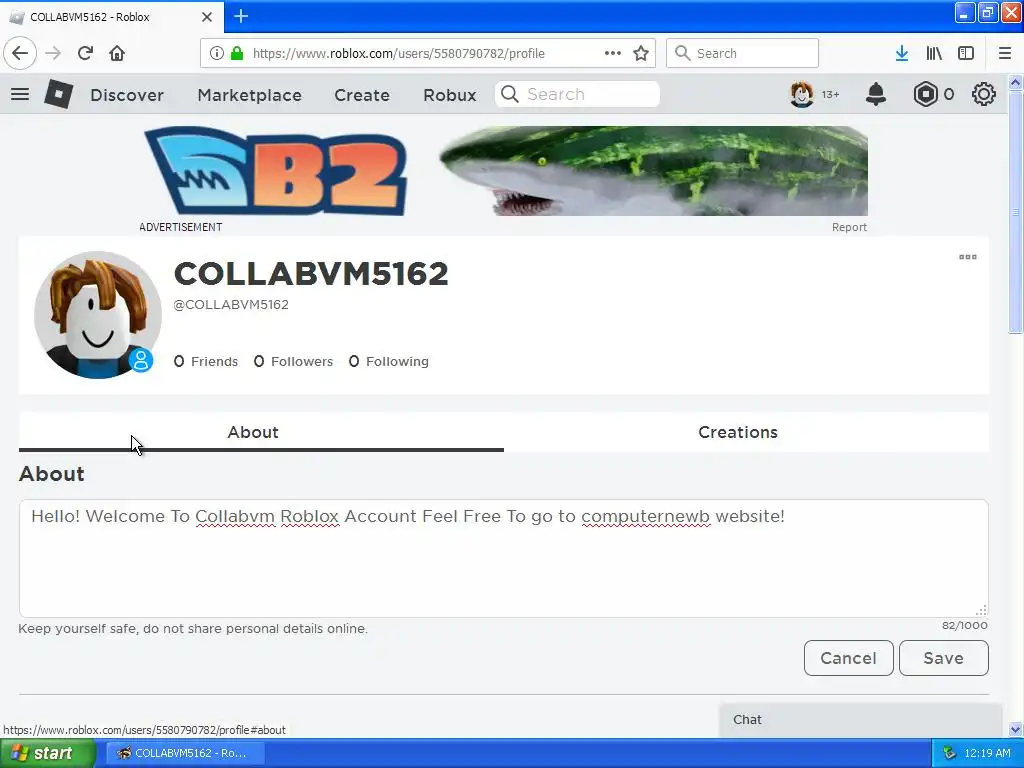Open Roblox notifications bell
1024x768 pixels.
click(x=876, y=94)
